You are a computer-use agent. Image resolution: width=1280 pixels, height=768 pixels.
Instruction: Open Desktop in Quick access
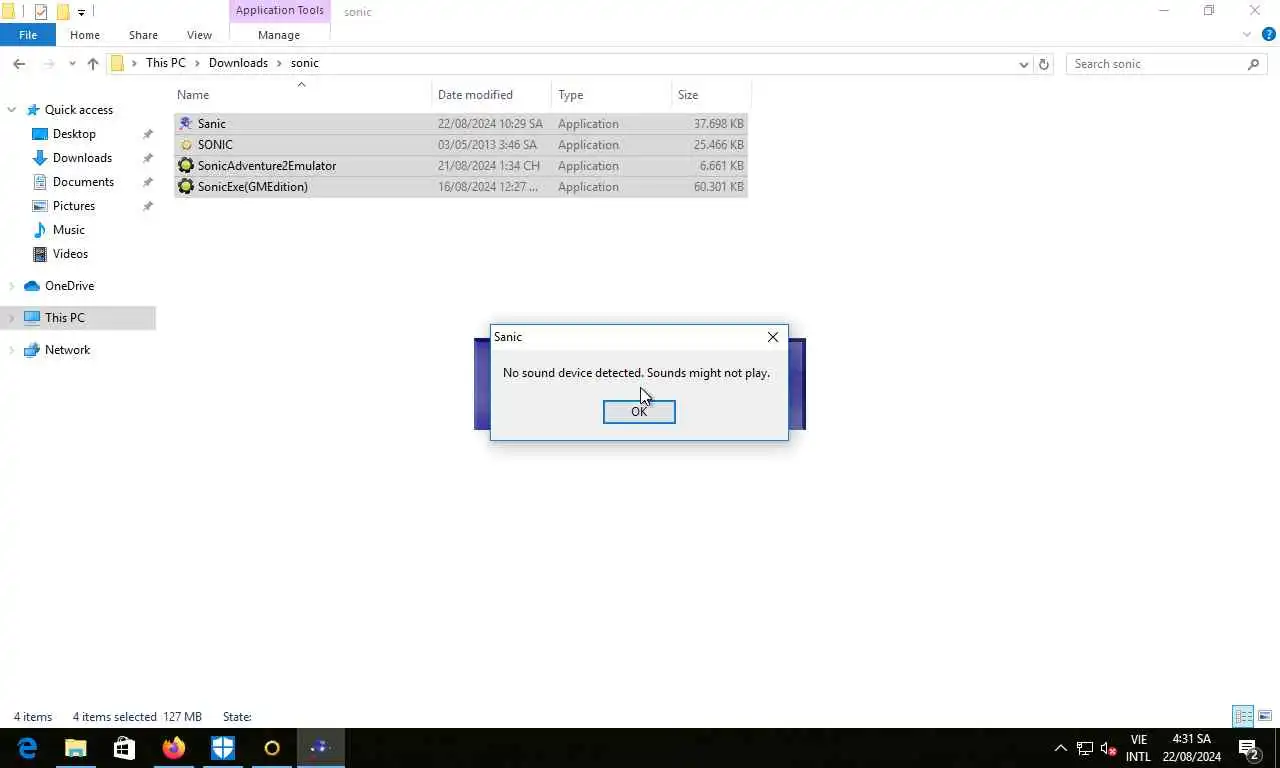pyautogui.click(x=74, y=134)
